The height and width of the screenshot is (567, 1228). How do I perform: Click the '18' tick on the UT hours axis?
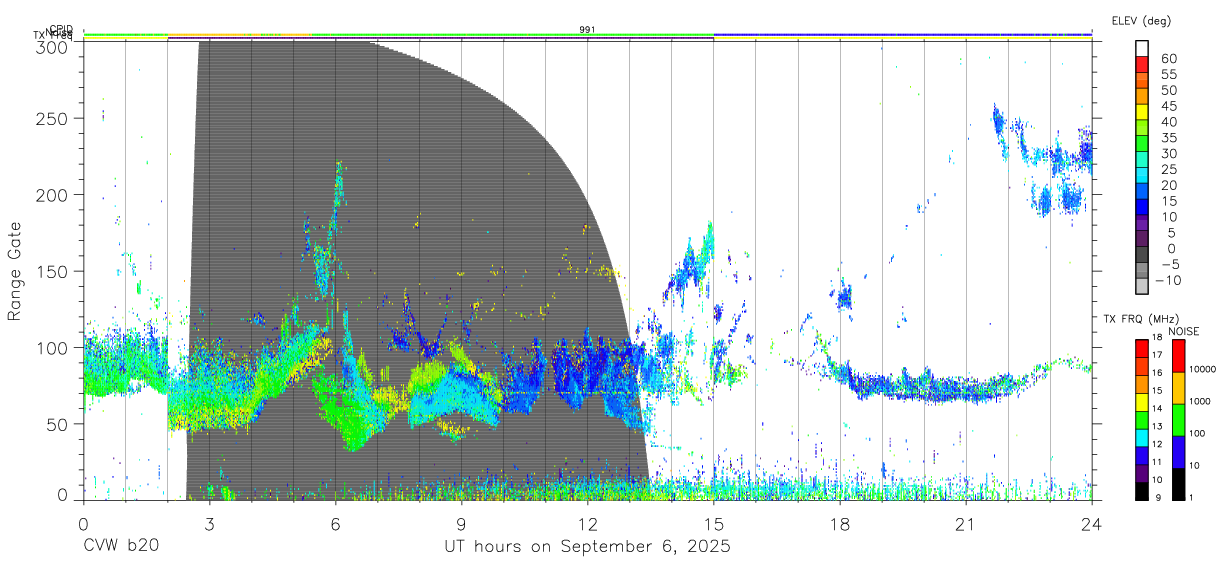(839, 523)
